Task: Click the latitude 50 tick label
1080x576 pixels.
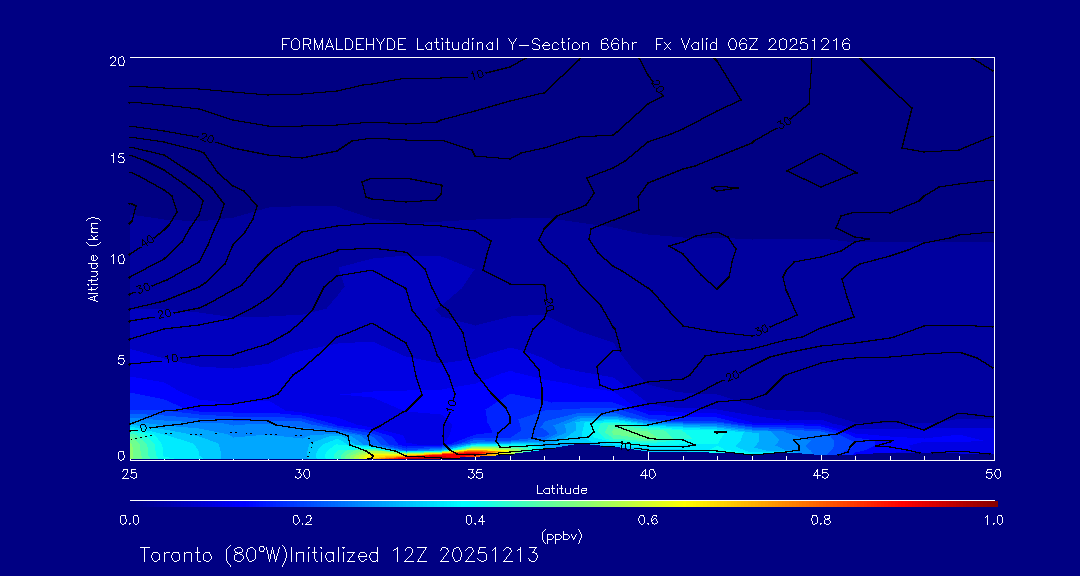Action: point(994,473)
